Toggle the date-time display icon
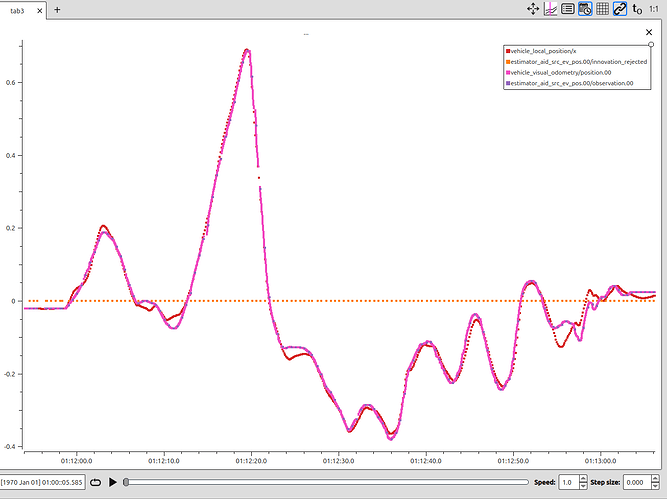 click(585, 9)
